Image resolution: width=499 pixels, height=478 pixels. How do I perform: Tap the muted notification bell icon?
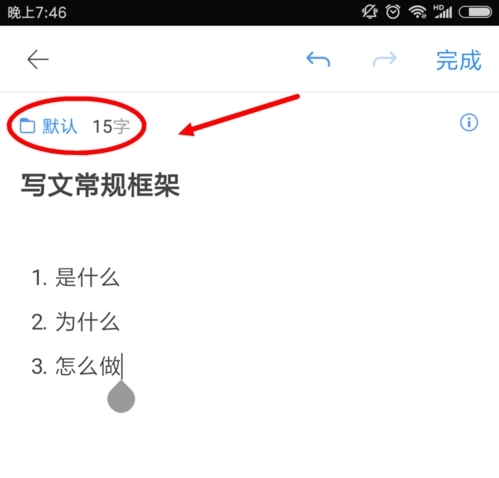pyautogui.click(x=369, y=12)
